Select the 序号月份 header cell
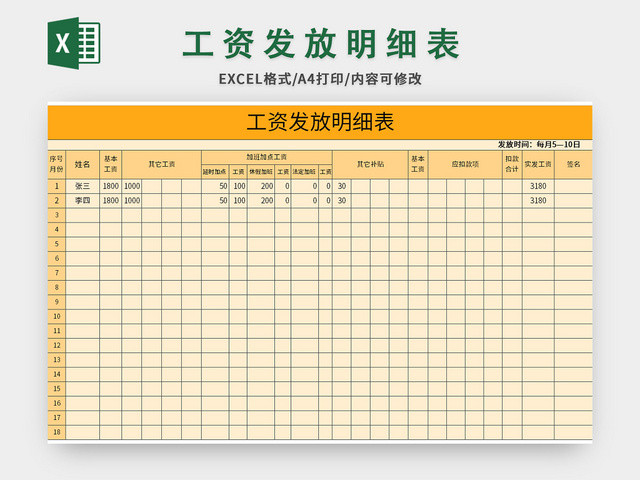Screen dimensions: 640x480 [57, 164]
